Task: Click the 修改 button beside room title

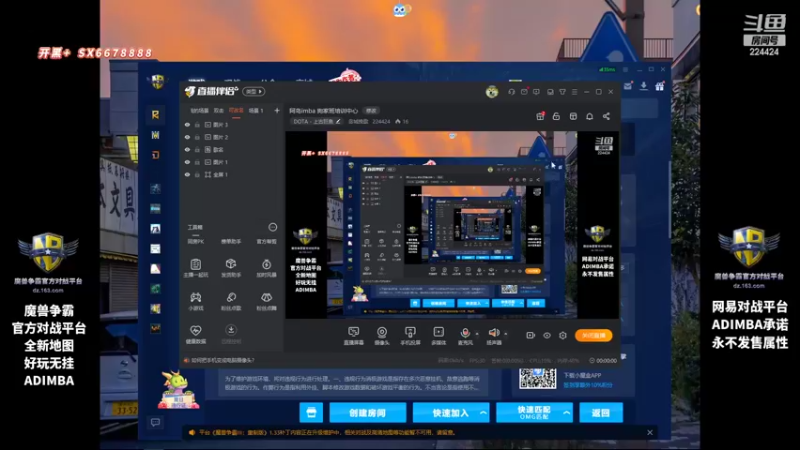Action: coord(371,111)
